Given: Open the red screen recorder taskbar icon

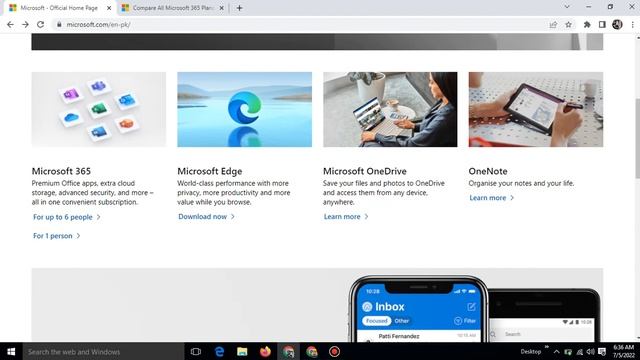Looking at the screenshot, I should (x=334, y=351).
